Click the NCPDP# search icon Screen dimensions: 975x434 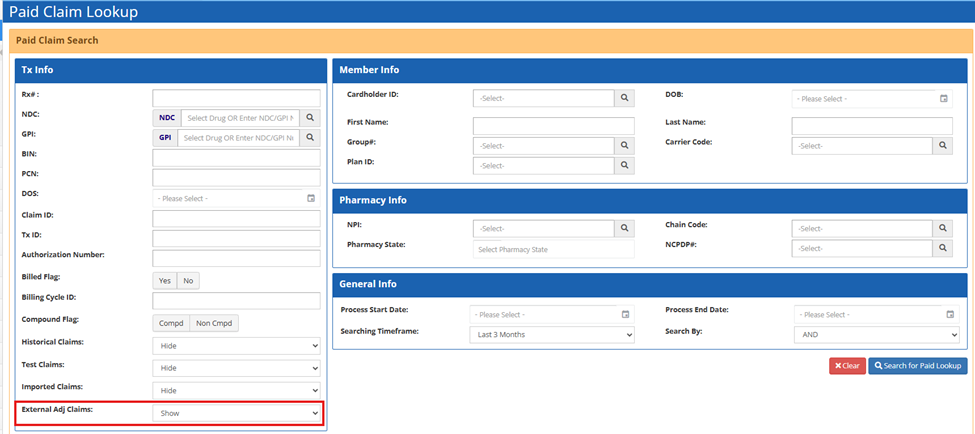coord(943,248)
